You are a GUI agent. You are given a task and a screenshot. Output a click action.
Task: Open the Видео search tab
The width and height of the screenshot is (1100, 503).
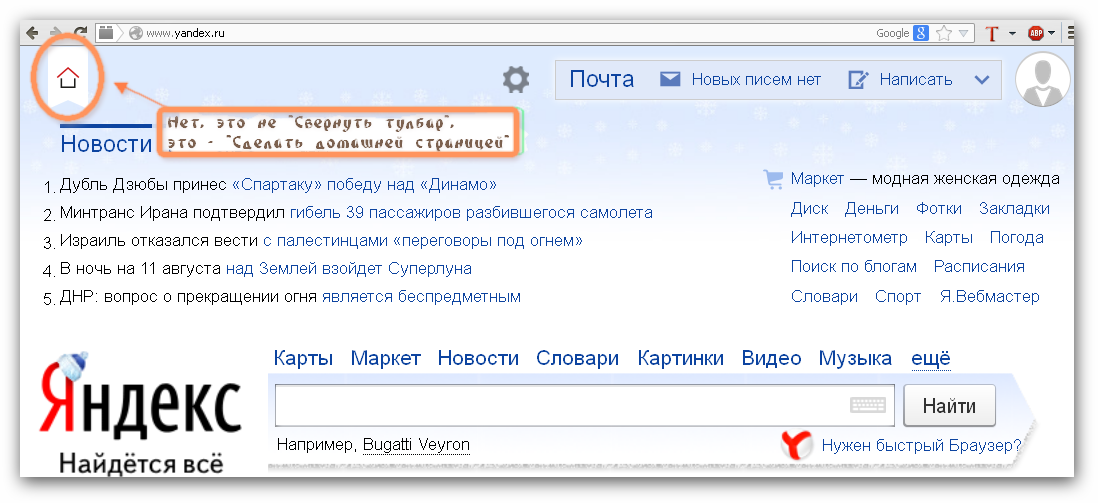point(771,358)
